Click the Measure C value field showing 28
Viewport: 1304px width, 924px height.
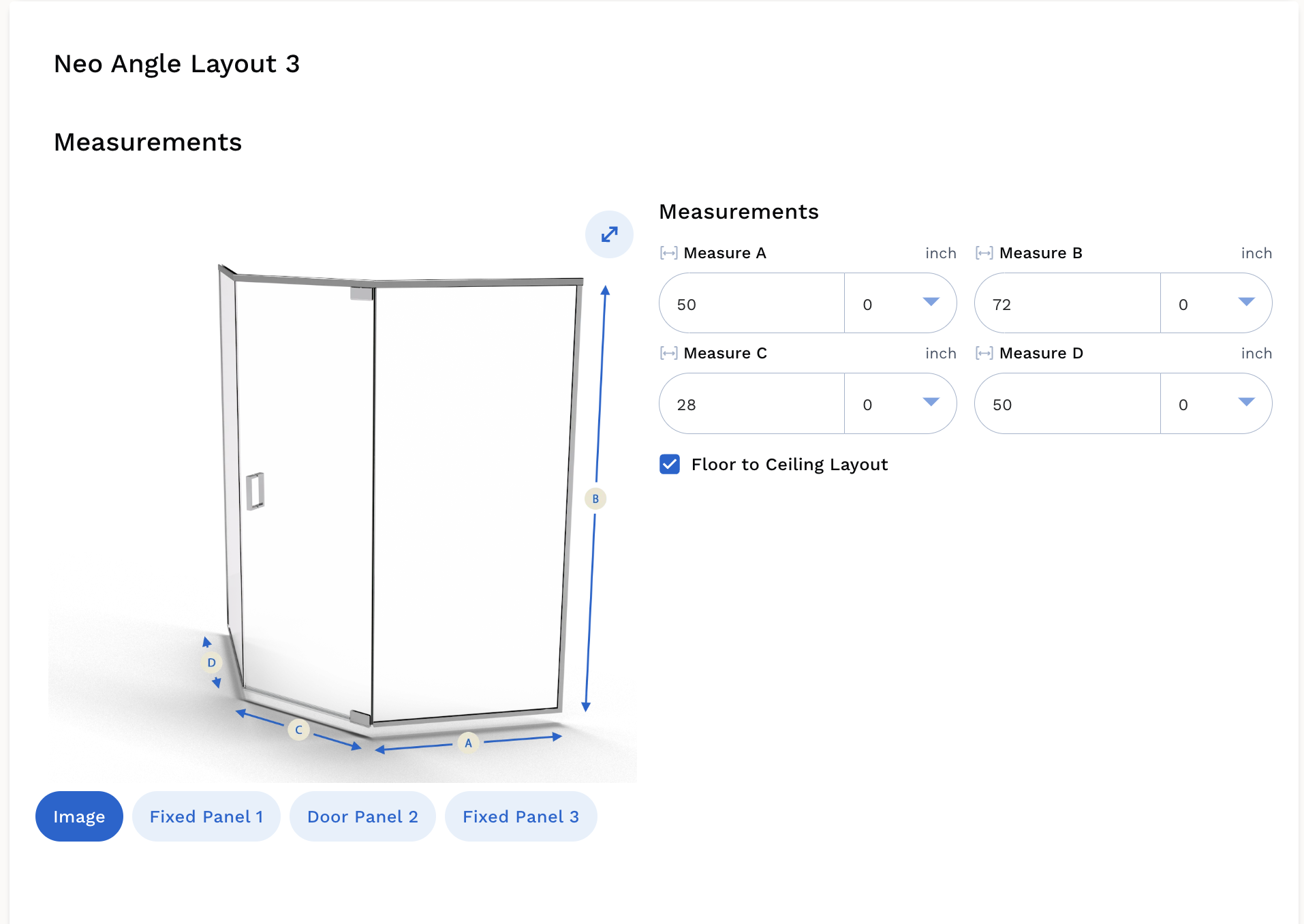[x=752, y=403]
